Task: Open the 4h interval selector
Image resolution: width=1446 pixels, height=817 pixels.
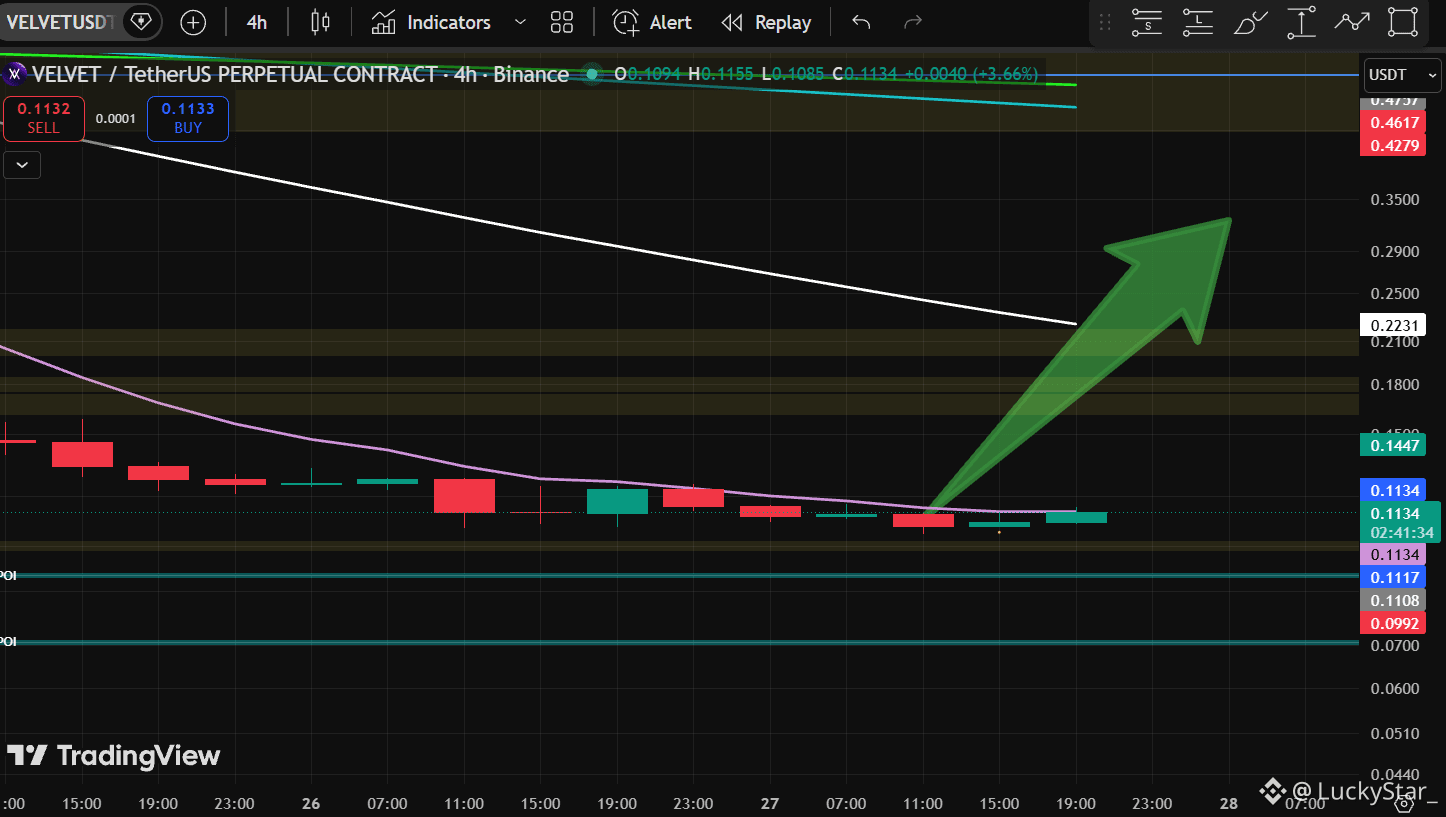Action: pyautogui.click(x=257, y=22)
